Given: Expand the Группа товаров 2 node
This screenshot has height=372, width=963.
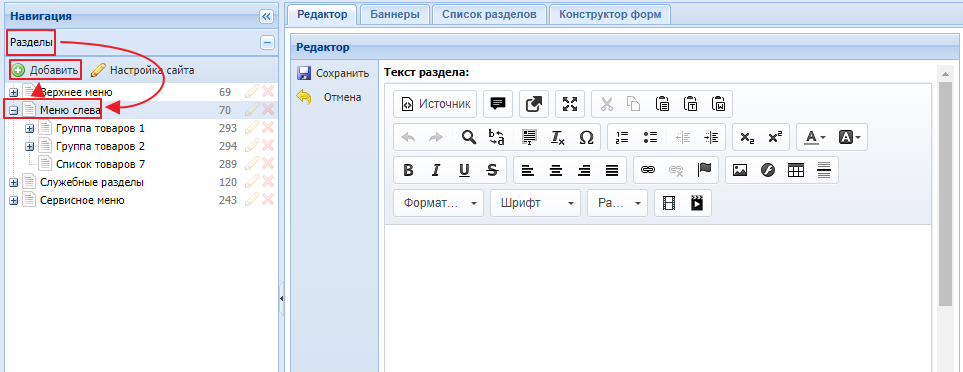Looking at the screenshot, I should pos(29,147).
